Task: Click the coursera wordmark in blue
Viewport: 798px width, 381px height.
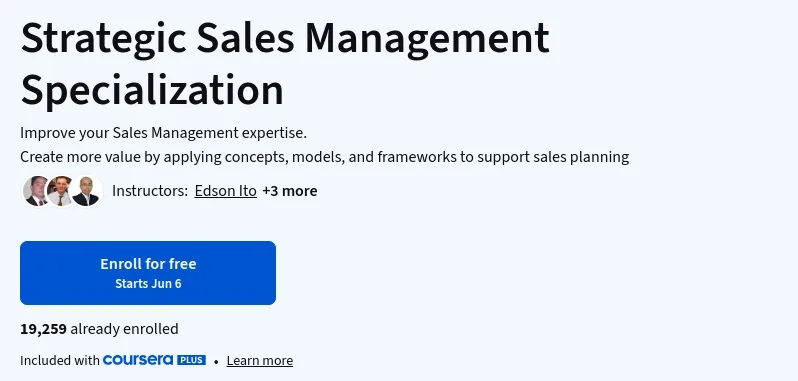Action: (x=138, y=360)
